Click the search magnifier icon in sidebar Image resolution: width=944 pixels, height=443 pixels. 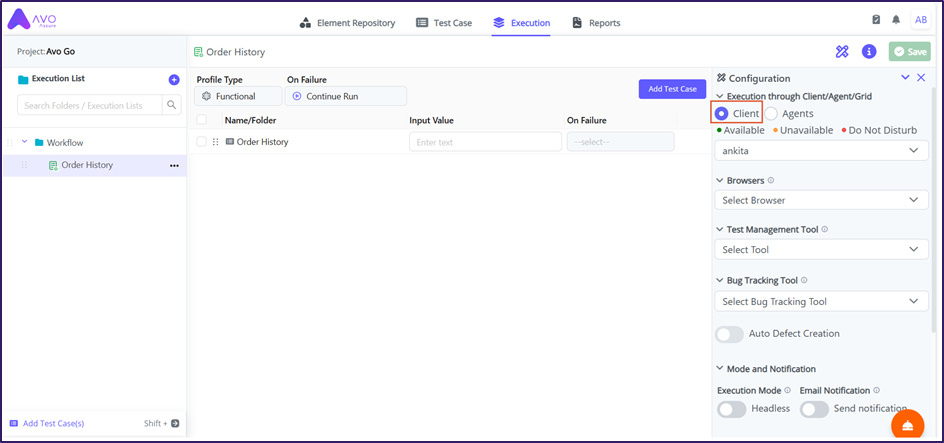172,105
